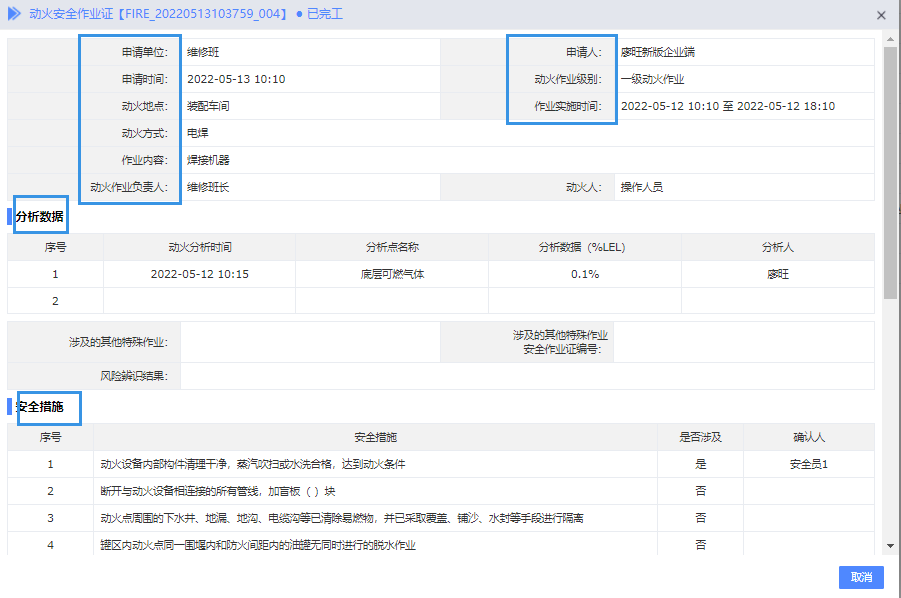
Task: Click the 0.1% analysis data cell
Action: 585,275
